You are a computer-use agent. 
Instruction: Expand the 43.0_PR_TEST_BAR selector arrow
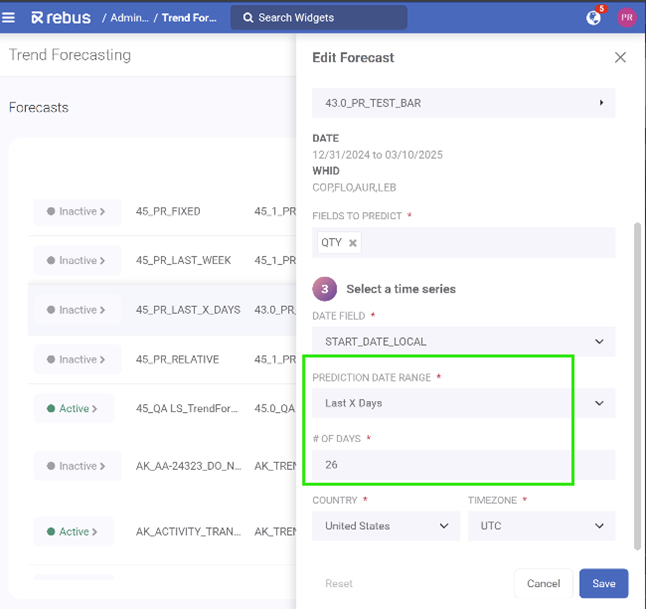tap(601, 102)
